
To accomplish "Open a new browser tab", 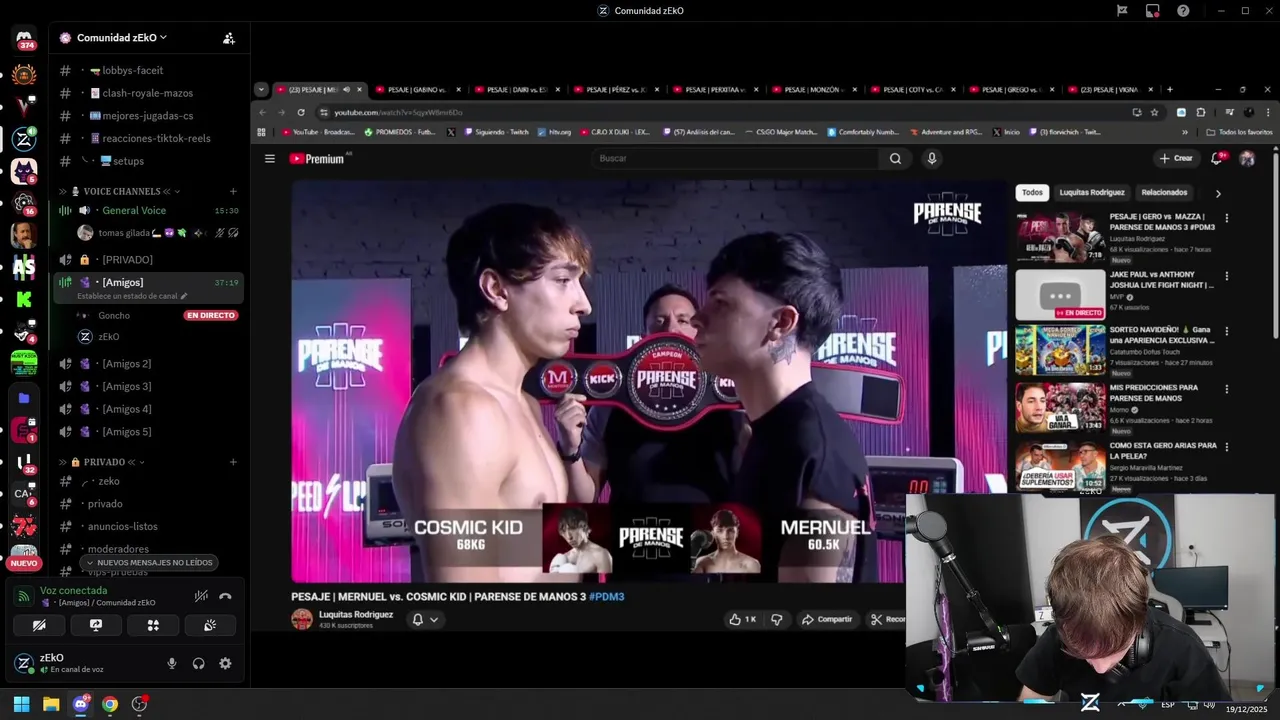I will coord(1170,89).
